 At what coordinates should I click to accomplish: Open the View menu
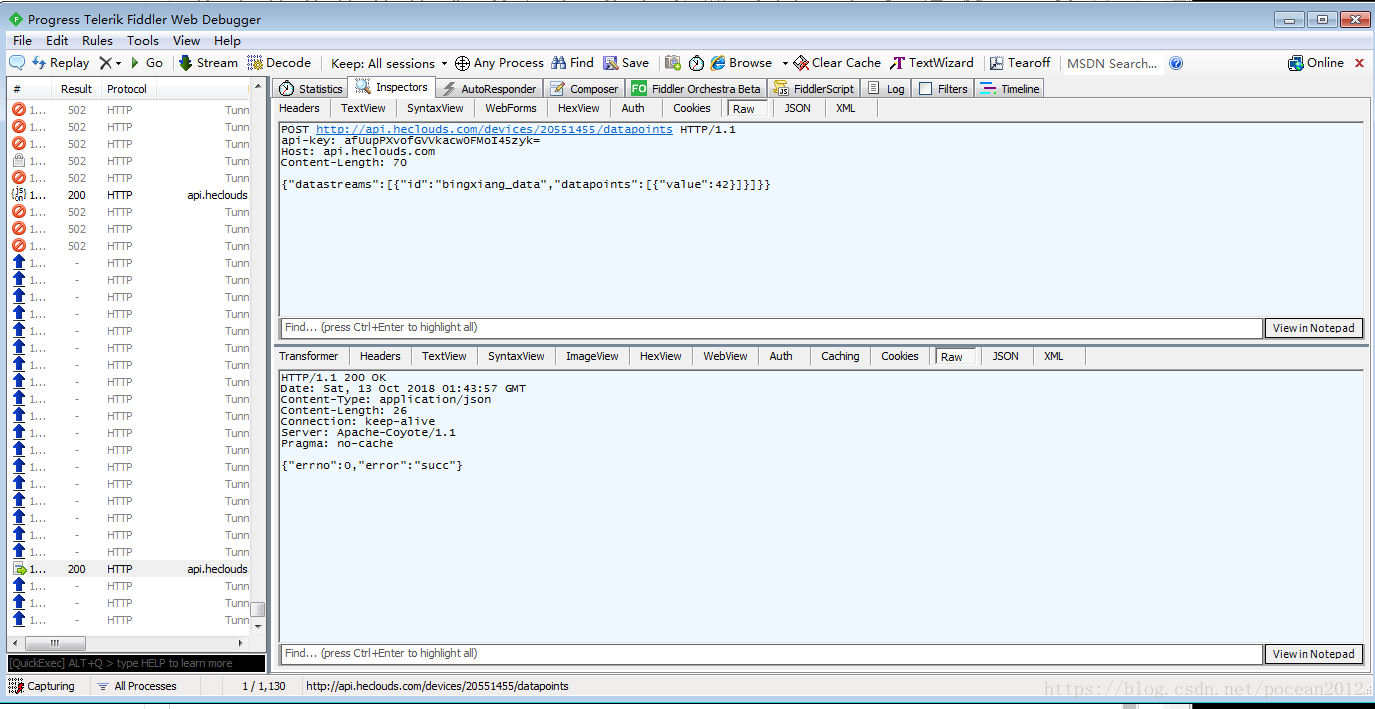186,41
